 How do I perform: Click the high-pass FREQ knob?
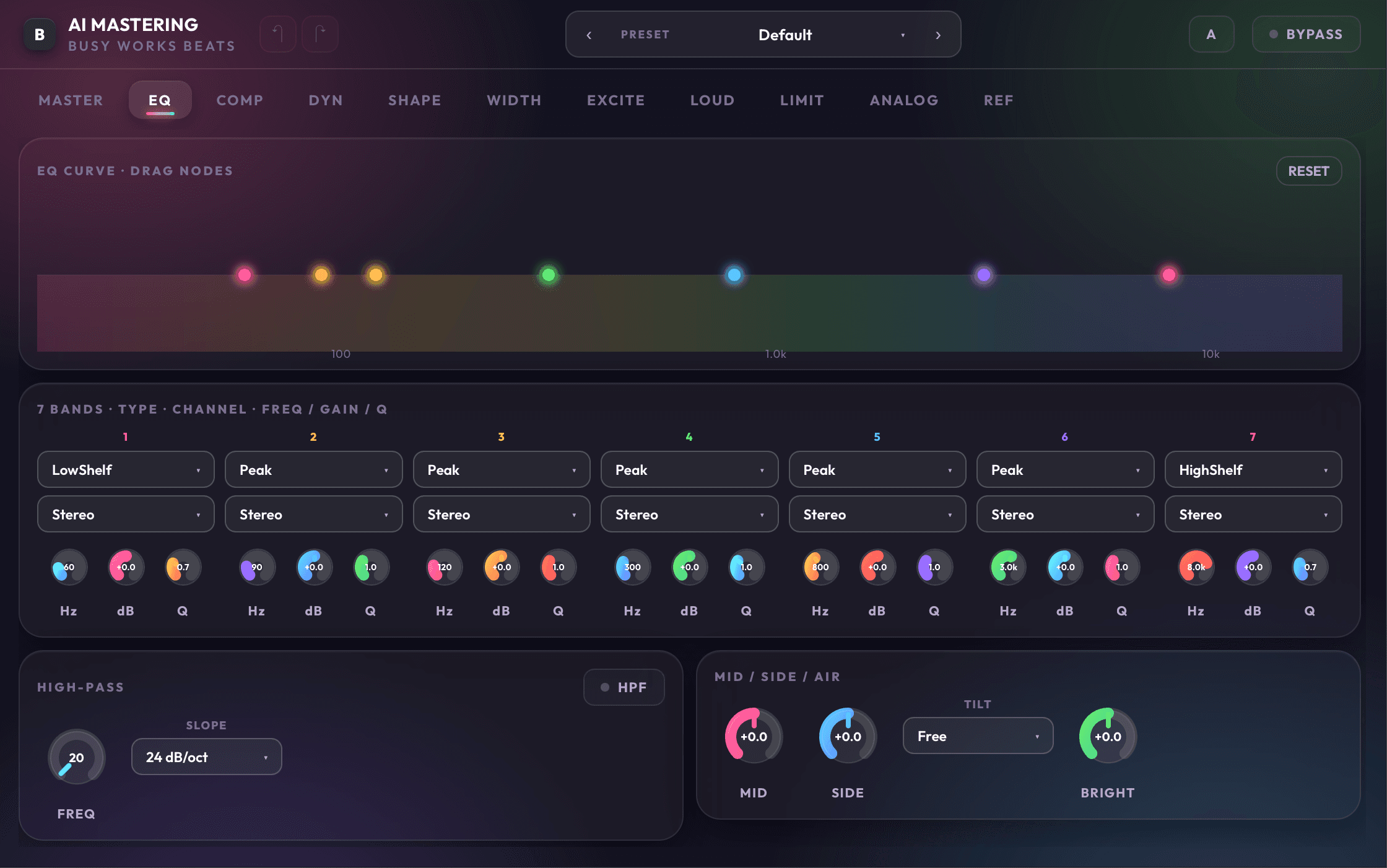[76, 757]
